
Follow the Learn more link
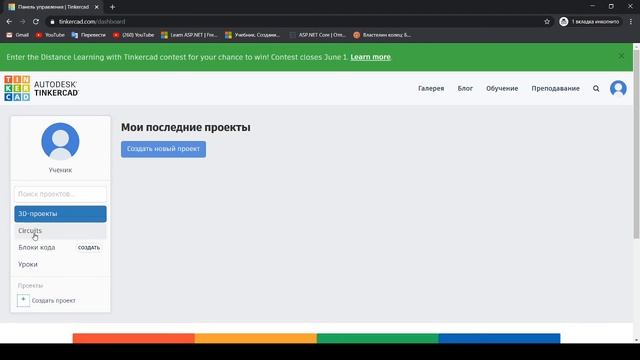pos(370,57)
